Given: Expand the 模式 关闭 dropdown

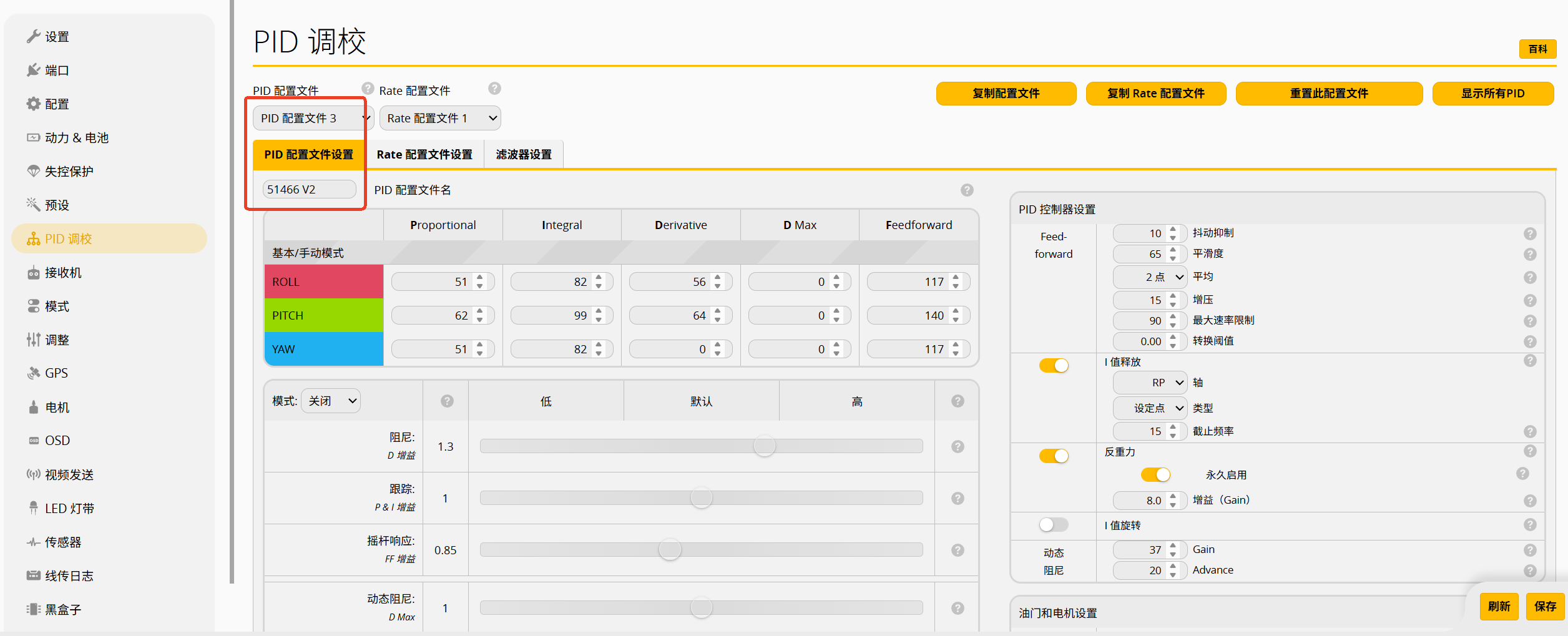Looking at the screenshot, I should coord(331,401).
